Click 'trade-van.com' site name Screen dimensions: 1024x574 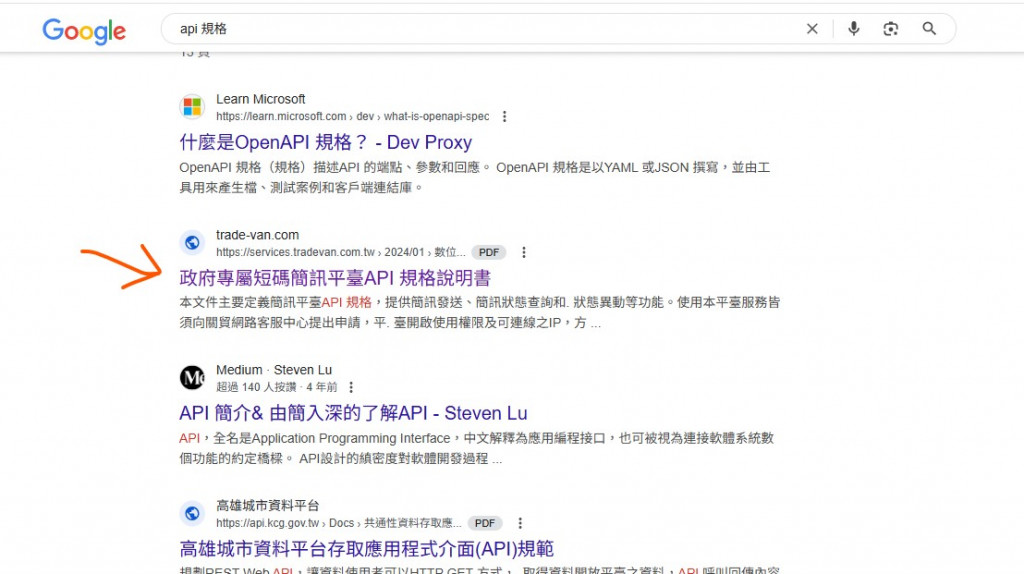point(257,235)
